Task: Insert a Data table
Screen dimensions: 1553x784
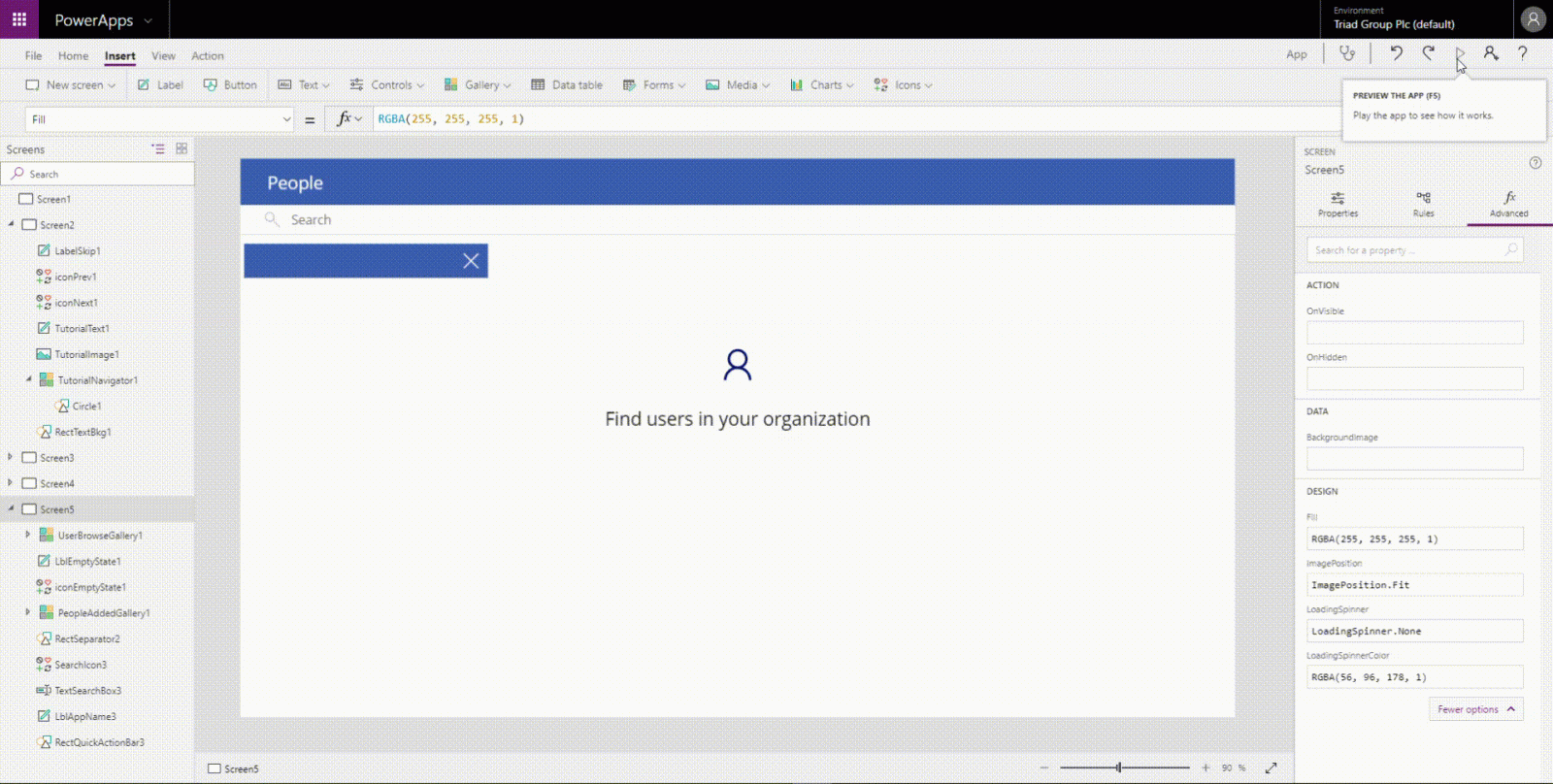Action: click(x=567, y=85)
